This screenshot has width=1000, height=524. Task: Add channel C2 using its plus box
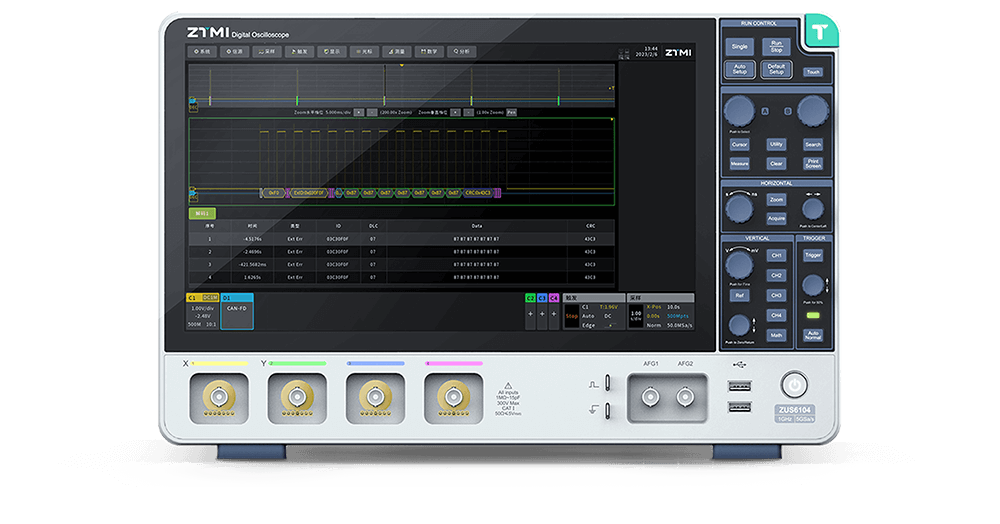[530, 313]
